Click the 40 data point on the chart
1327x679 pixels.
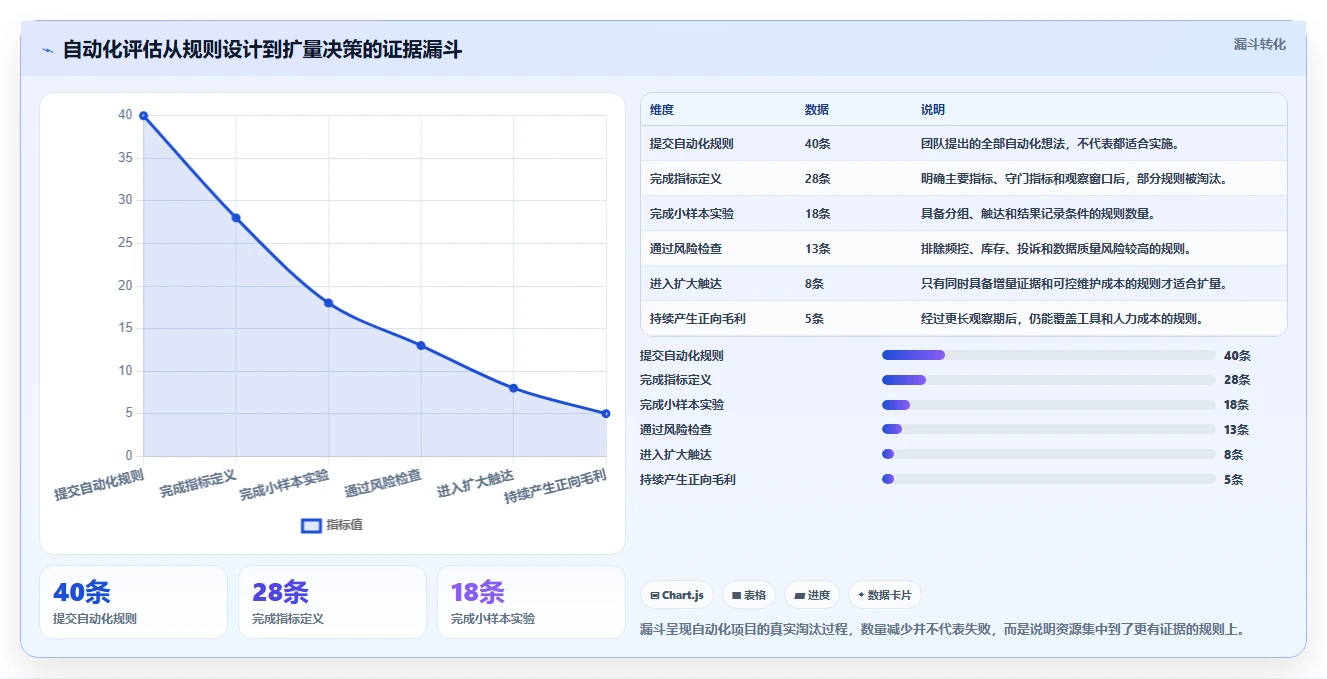pyautogui.click(x=144, y=116)
